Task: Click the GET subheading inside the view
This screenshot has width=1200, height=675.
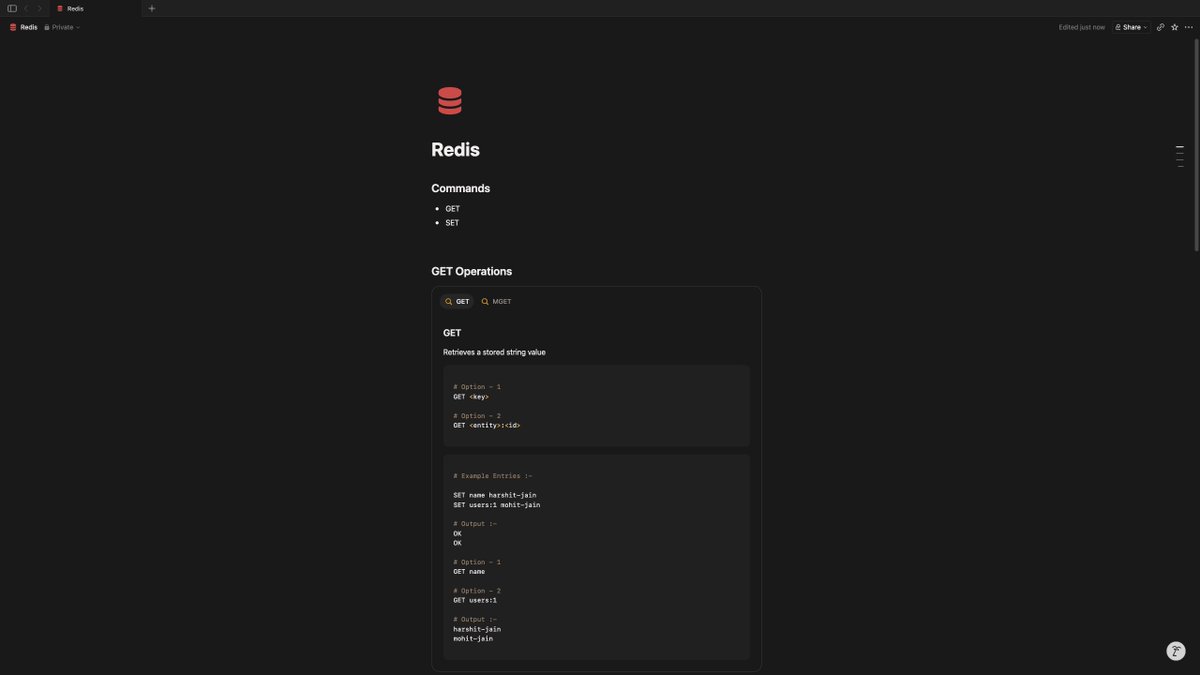Action: point(452,333)
